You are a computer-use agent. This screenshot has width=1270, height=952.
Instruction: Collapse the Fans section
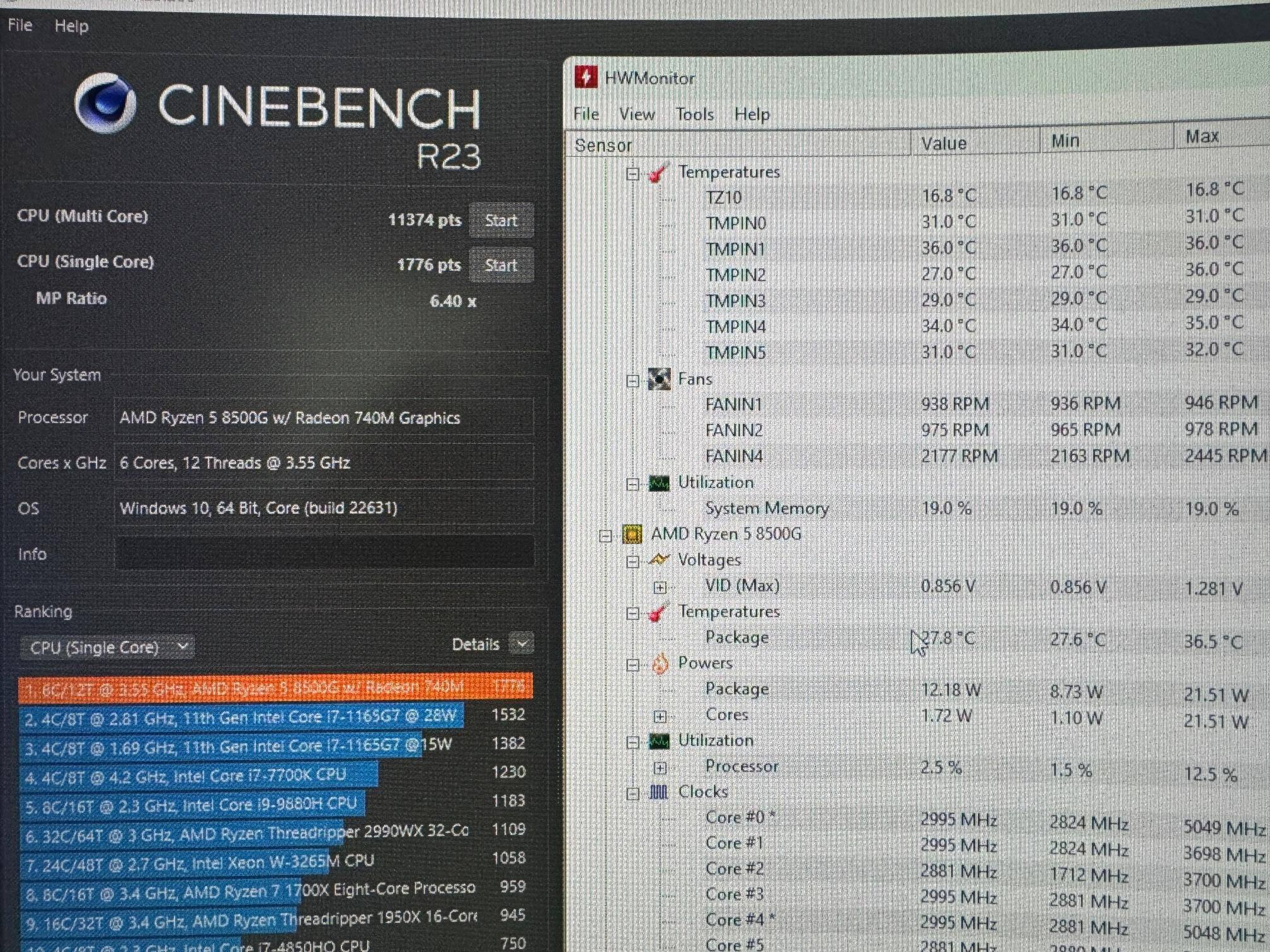[632, 381]
